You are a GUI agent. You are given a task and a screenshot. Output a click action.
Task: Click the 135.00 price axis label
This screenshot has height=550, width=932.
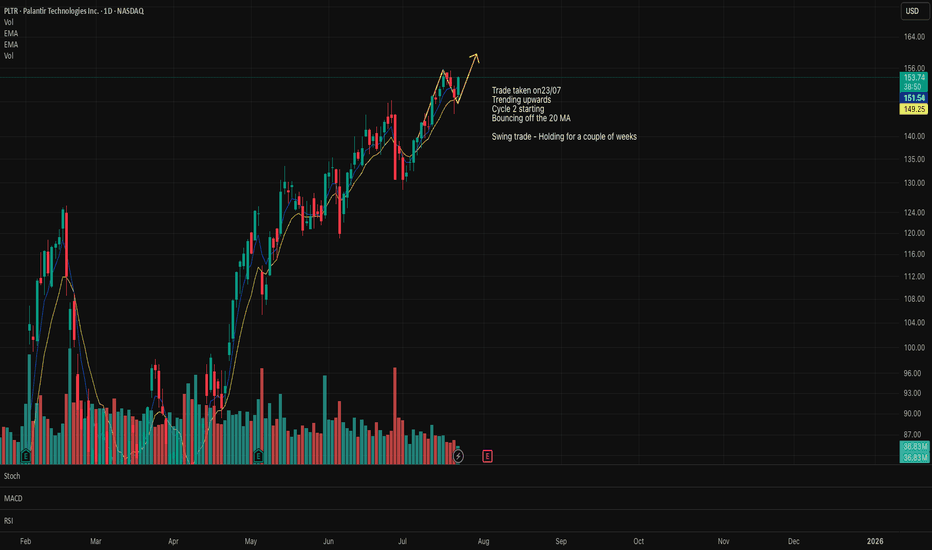coord(914,159)
